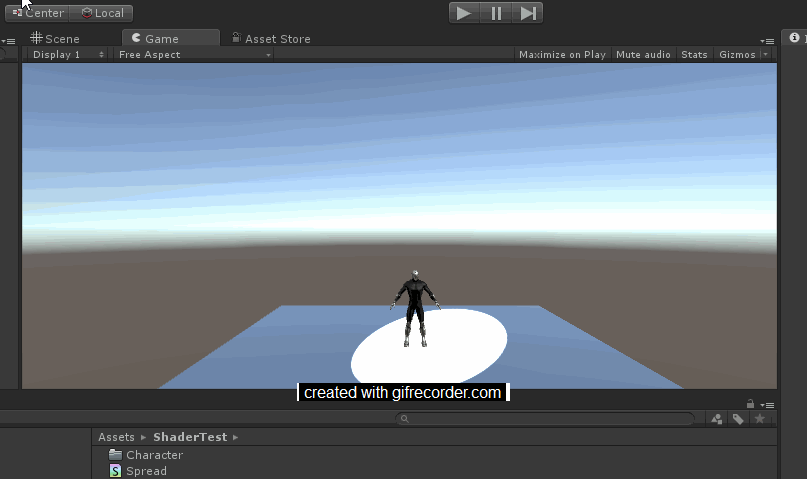Image resolution: width=807 pixels, height=479 pixels.
Task: Click the Search by Type icon
Action: pos(716,419)
